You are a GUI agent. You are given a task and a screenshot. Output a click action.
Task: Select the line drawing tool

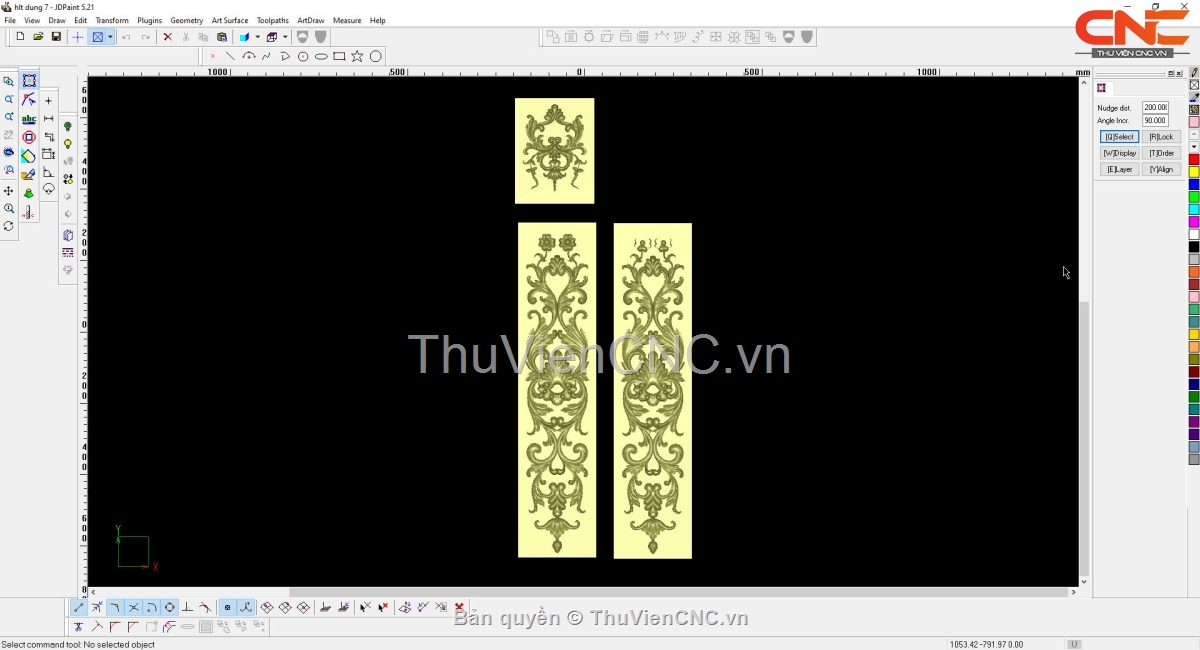tap(230, 56)
